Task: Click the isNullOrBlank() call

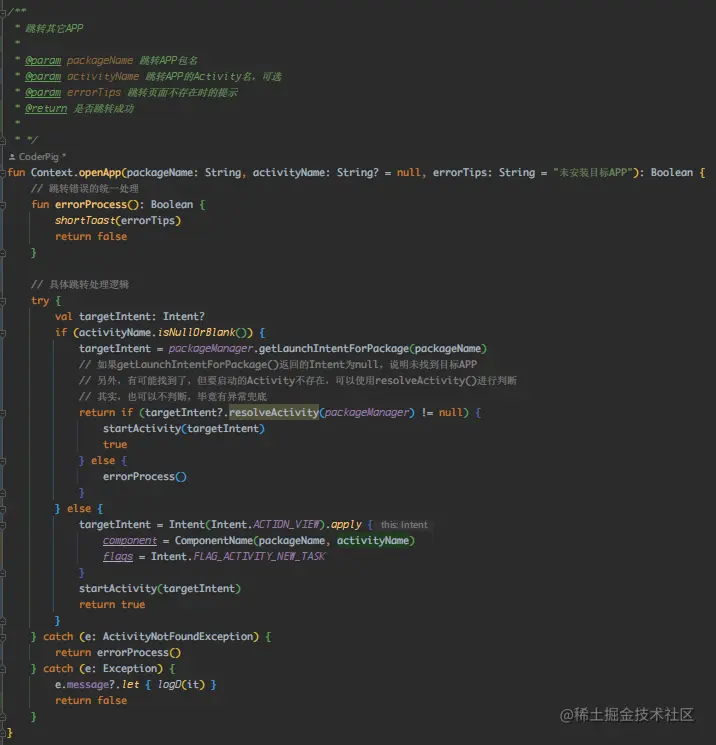Action: (205, 332)
